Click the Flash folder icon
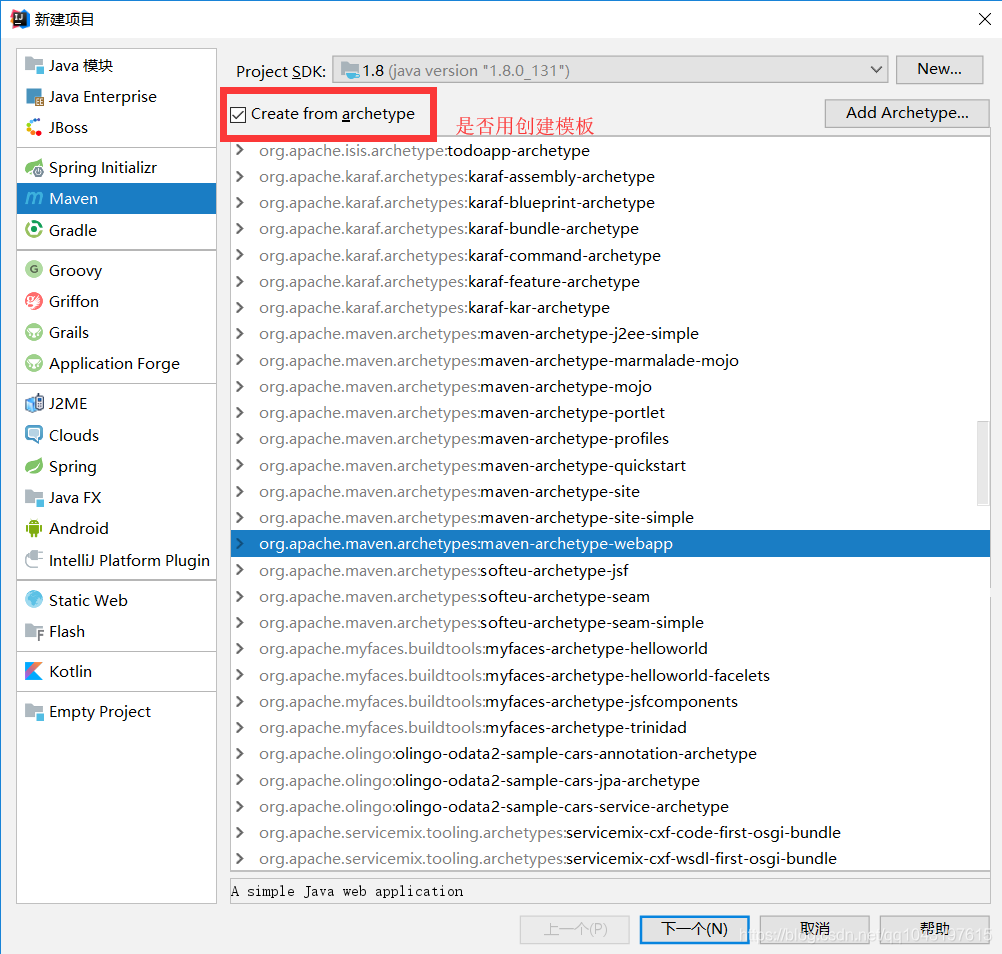The width and height of the screenshot is (1002, 954). click(x=34, y=631)
